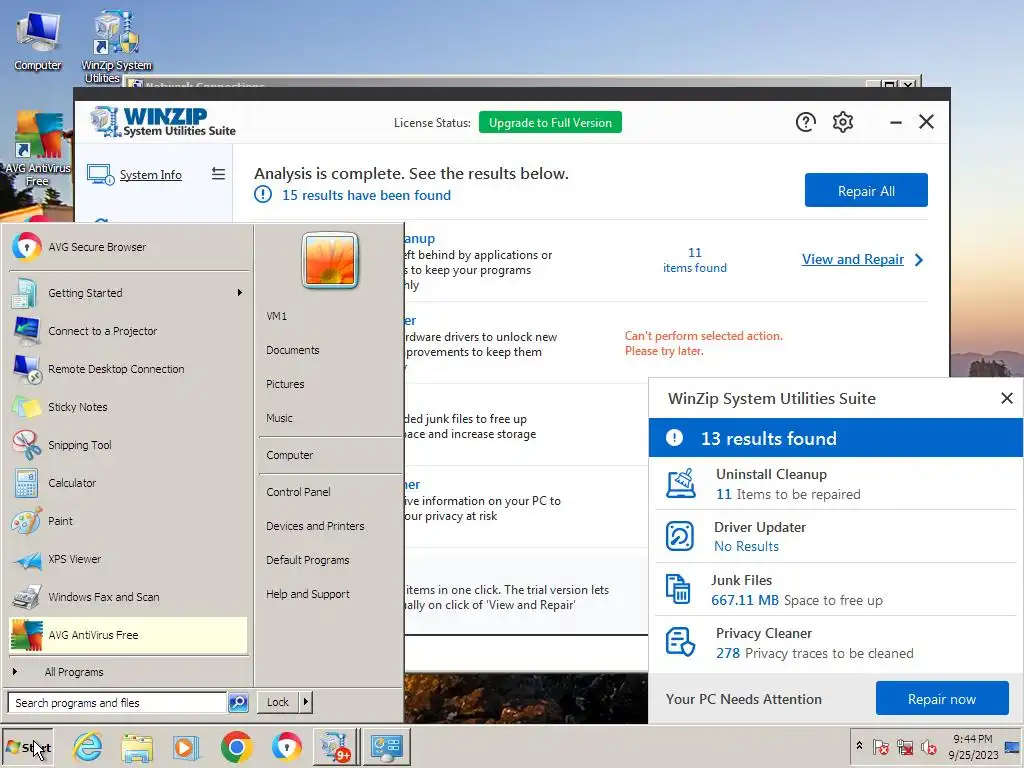This screenshot has height=768, width=1024.
Task: Click the Lock button
Action: [278, 702]
